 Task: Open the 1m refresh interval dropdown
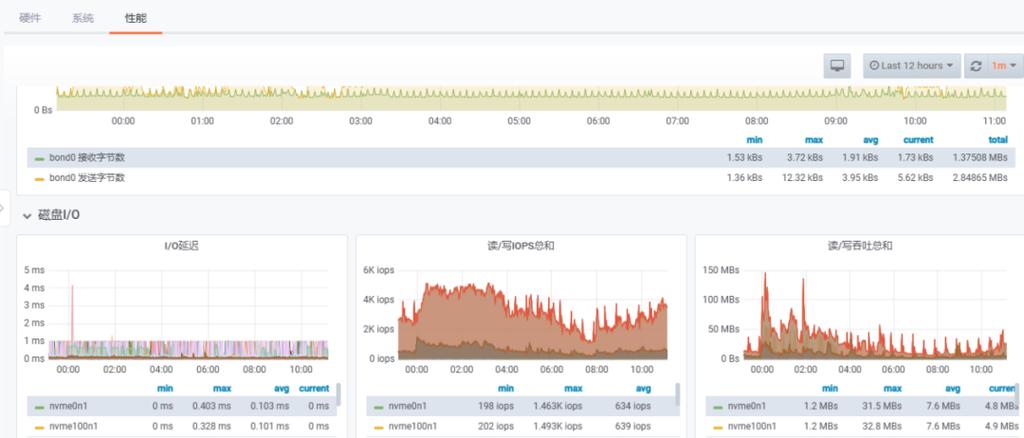(1001, 66)
